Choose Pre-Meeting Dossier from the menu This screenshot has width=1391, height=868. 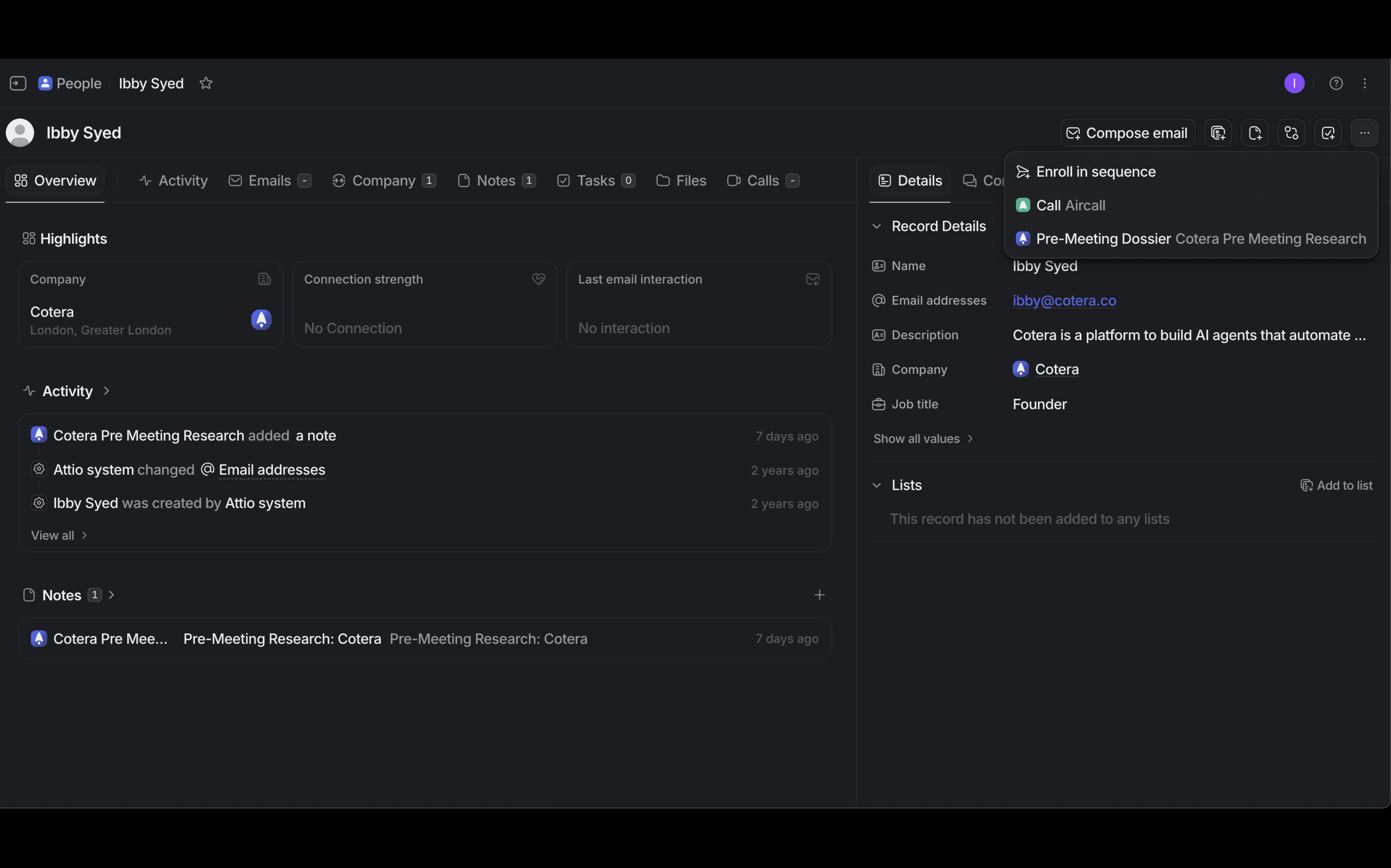coord(1102,239)
